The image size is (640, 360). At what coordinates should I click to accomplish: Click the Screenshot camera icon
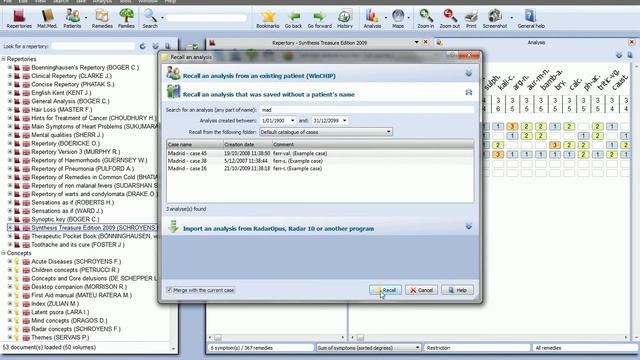point(495,18)
